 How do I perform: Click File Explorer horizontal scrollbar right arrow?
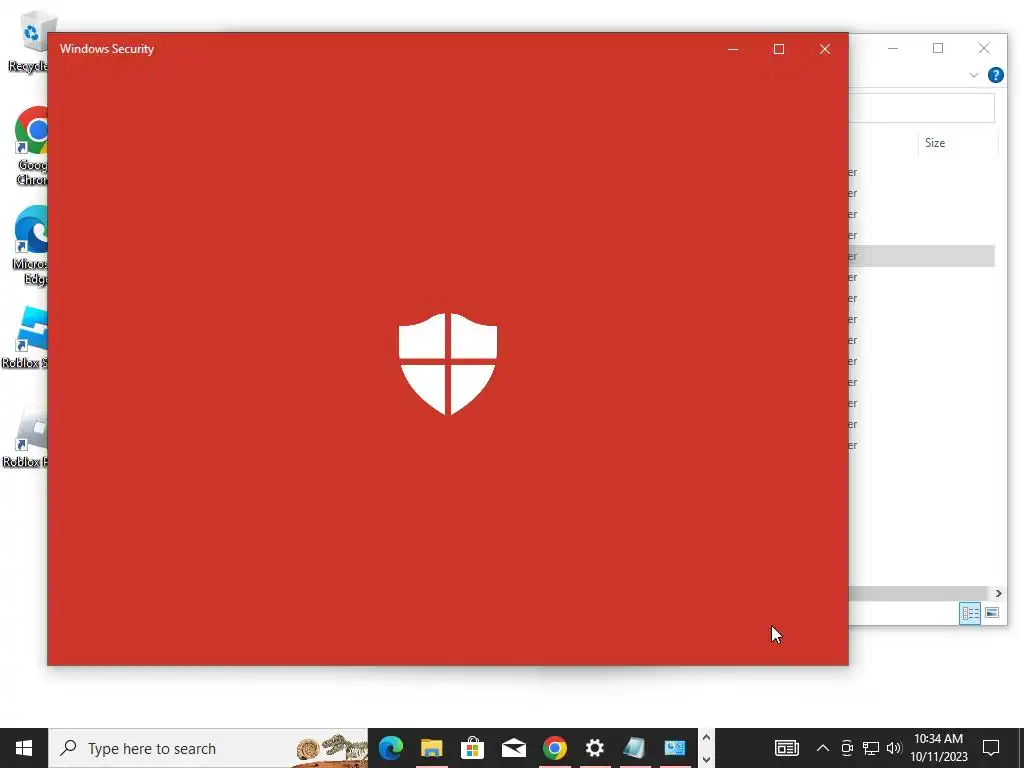coord(999,593)
